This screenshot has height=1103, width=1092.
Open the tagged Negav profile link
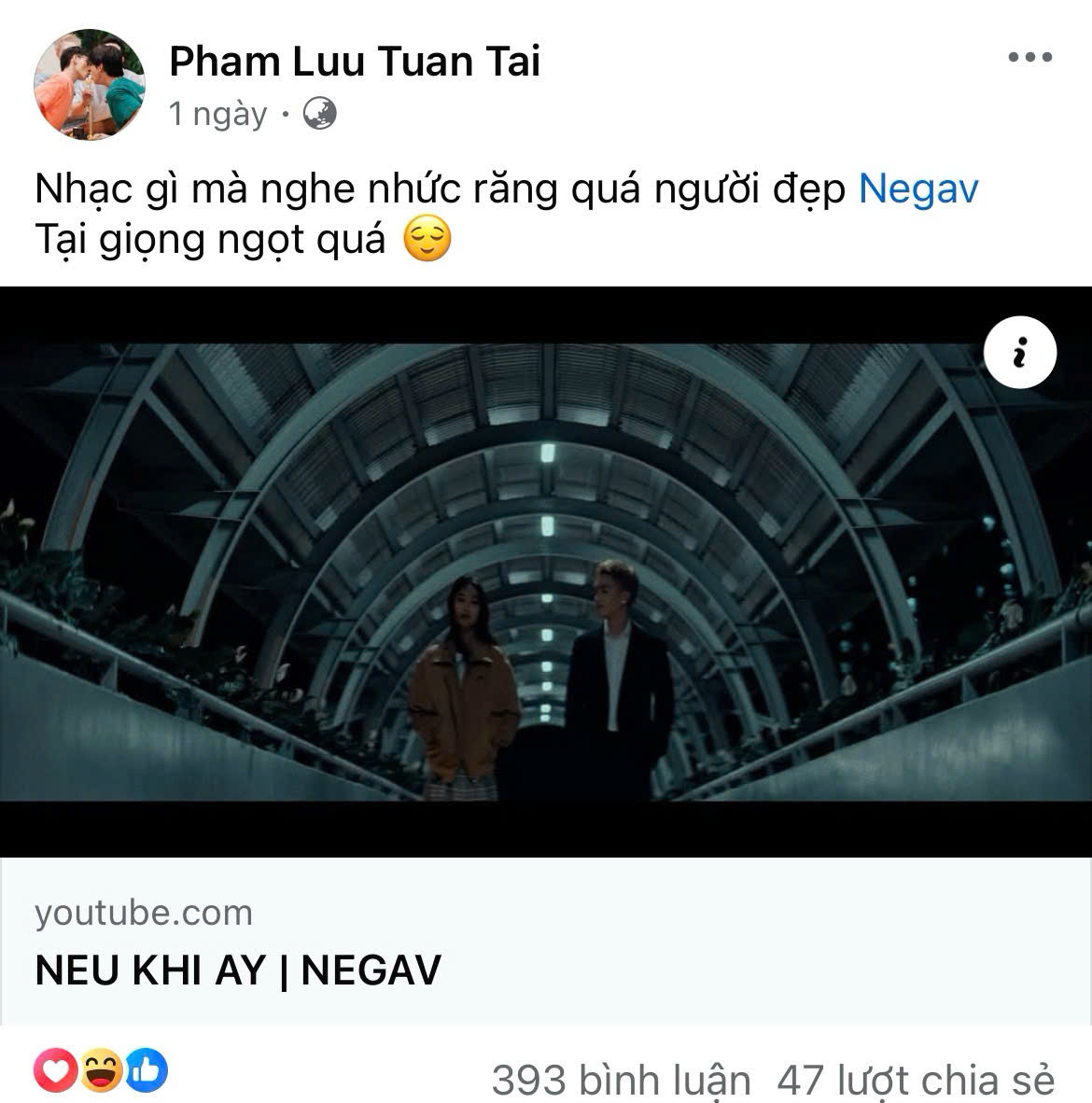pyautogui.click(x=918, y=188)
